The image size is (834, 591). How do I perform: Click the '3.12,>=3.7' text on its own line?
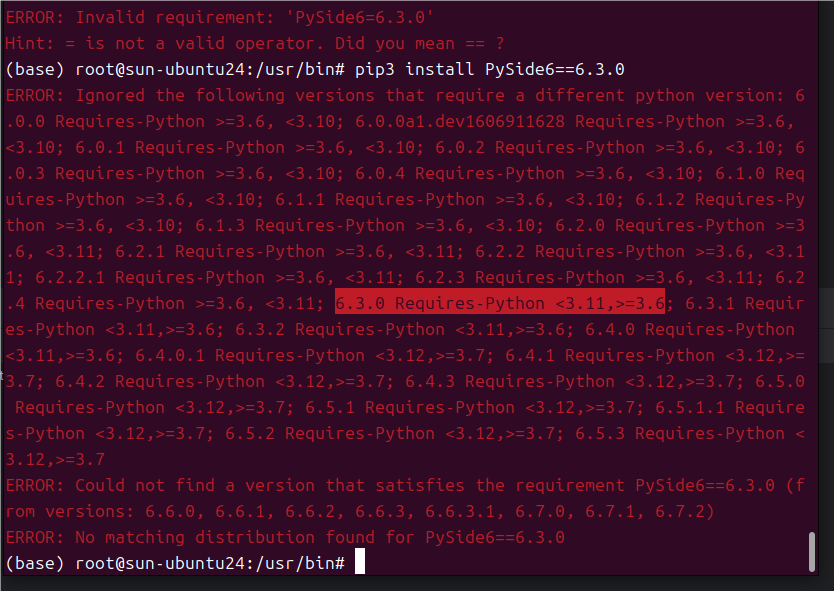[55, 460]
